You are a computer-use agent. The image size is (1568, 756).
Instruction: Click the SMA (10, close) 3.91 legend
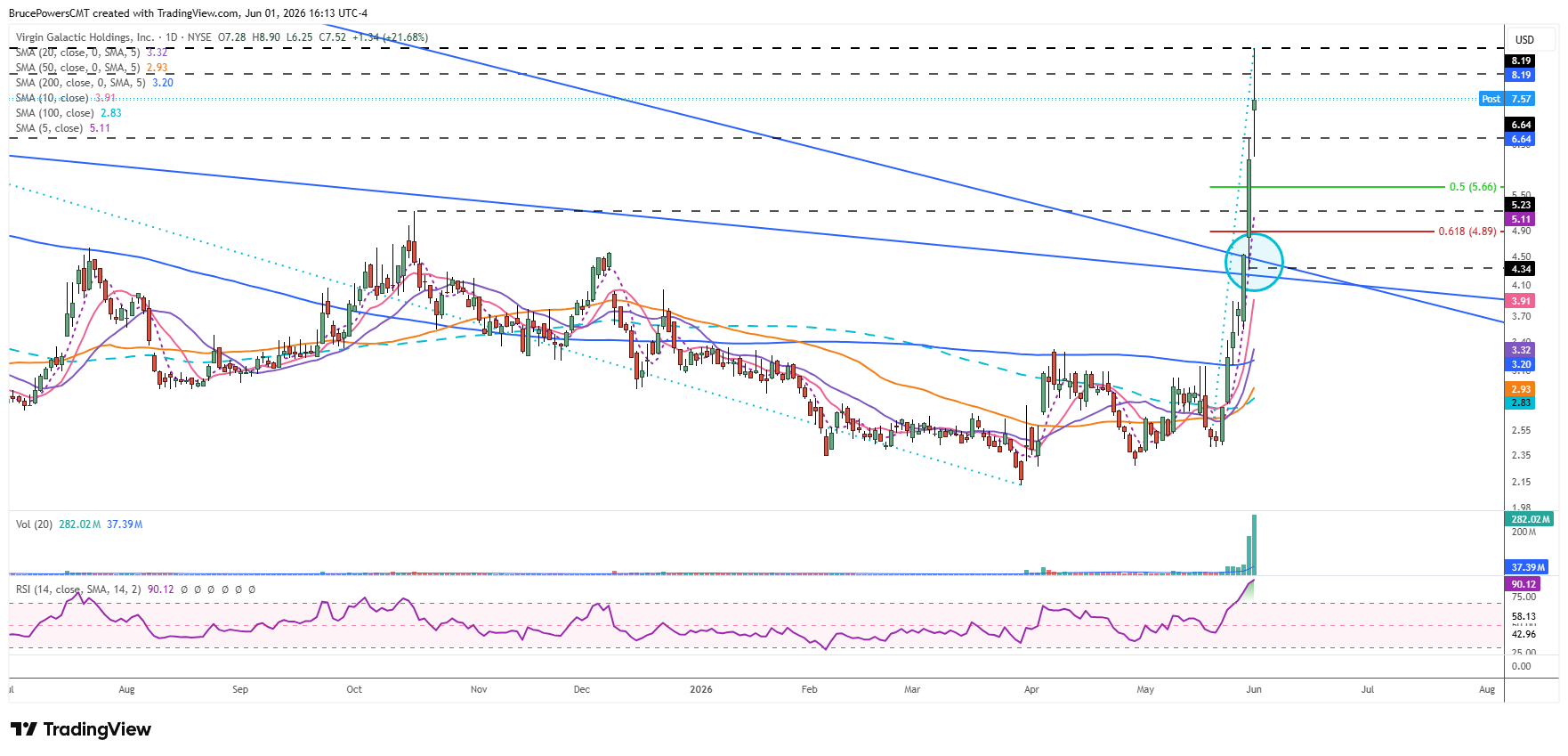(x=66, y=98)
